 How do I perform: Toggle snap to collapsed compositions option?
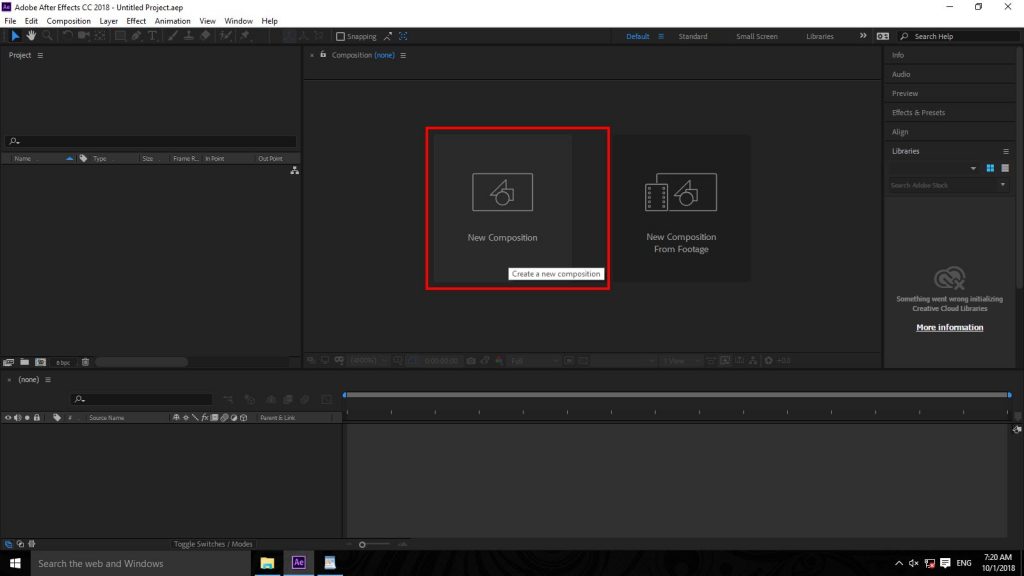point(403,37)
